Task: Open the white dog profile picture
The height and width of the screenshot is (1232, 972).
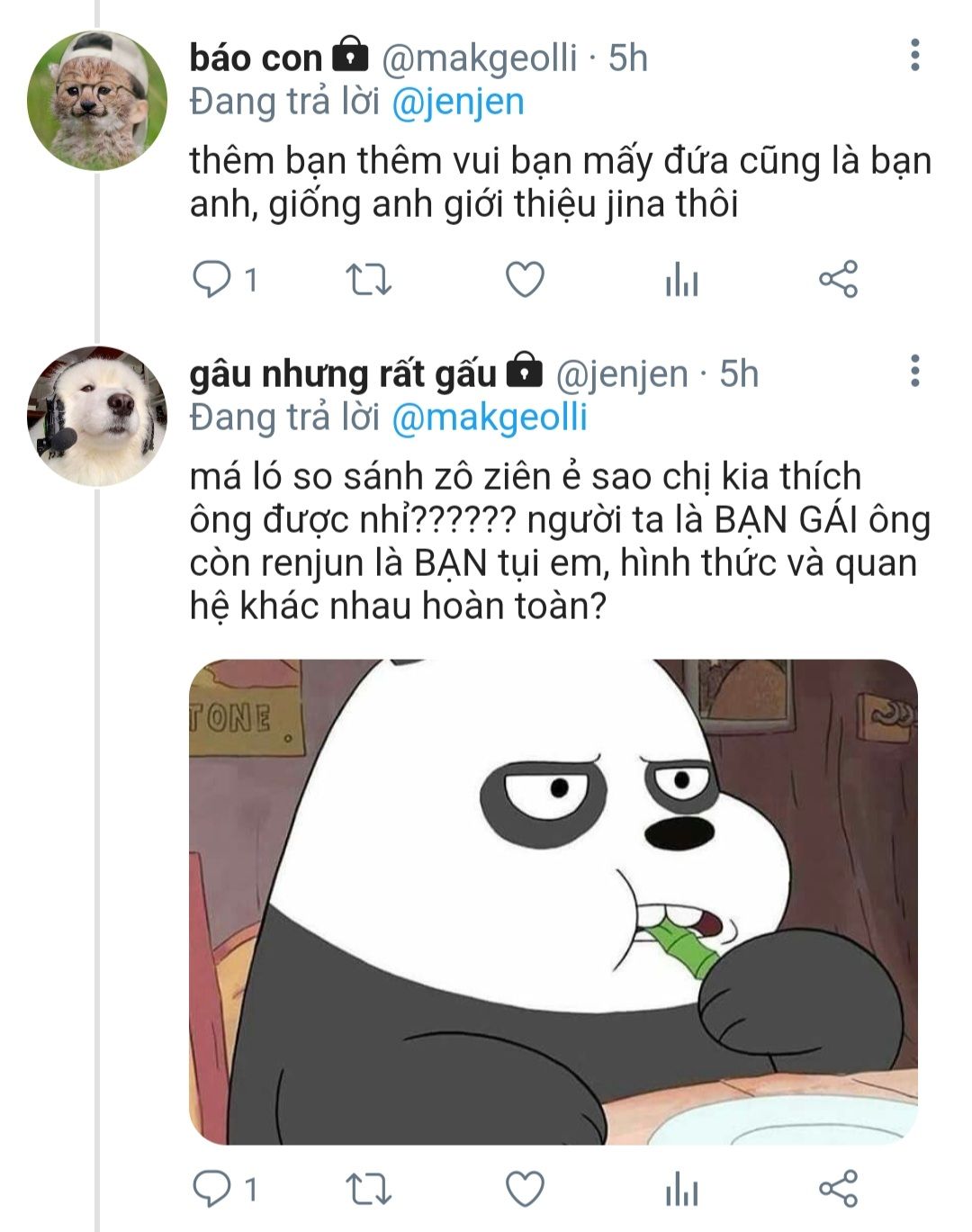Action: (97, 416)
